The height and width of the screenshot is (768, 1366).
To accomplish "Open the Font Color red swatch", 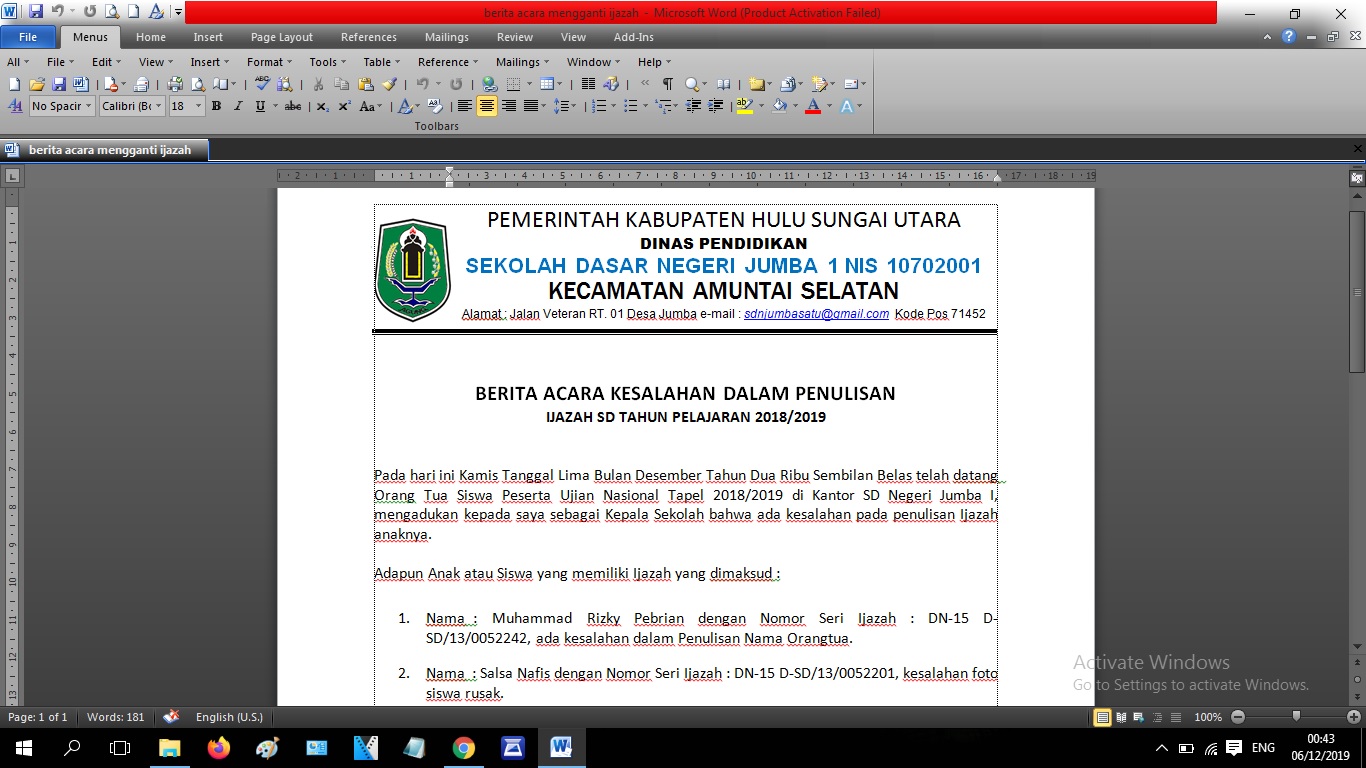I will [814, 106].
